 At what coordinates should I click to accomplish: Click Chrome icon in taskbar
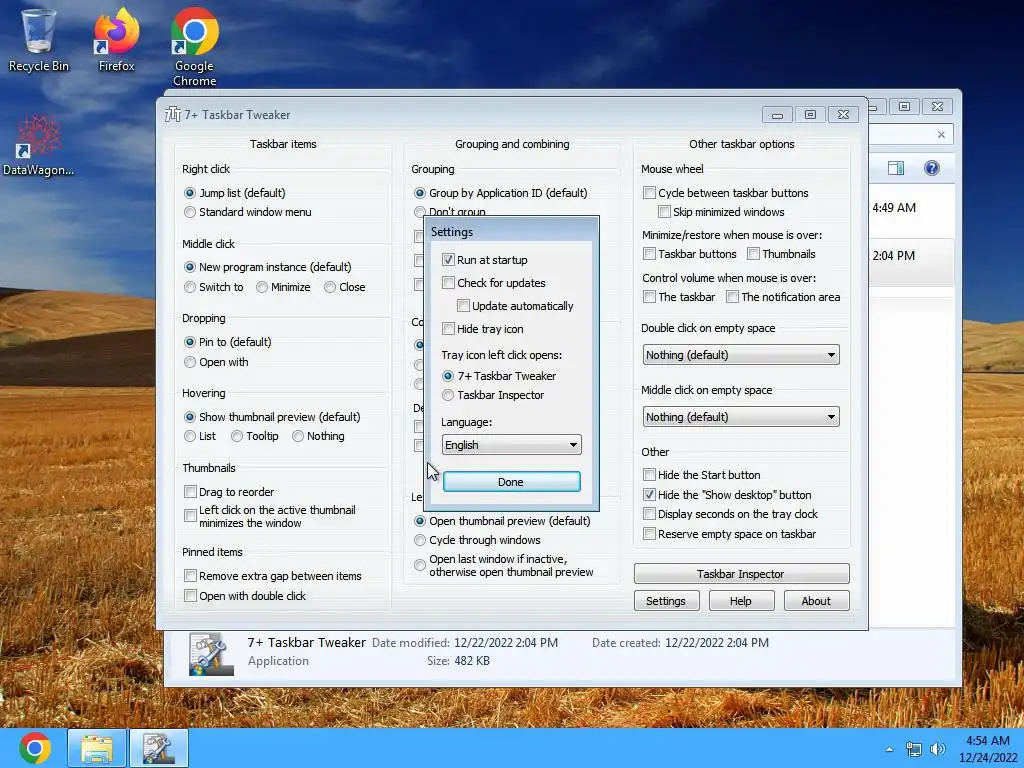[35, 748]
